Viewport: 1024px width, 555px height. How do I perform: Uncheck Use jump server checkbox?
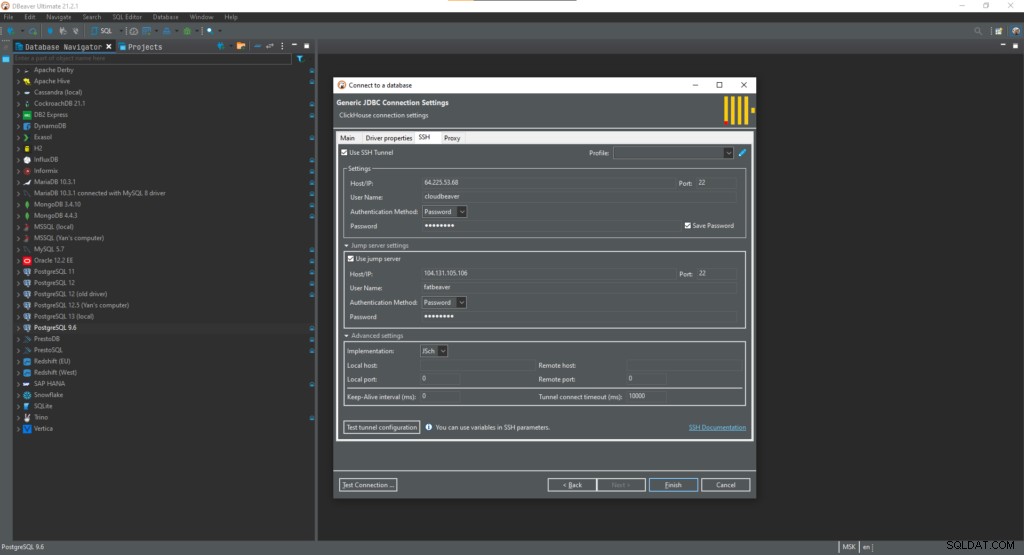click(x=351, y=259)
